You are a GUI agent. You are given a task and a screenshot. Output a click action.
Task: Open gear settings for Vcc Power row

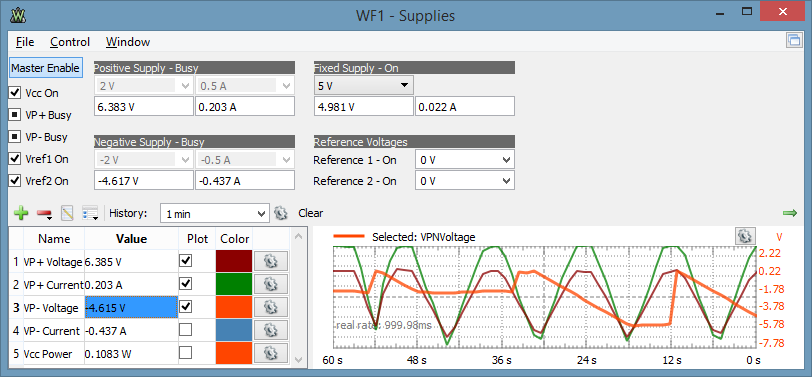270,353
